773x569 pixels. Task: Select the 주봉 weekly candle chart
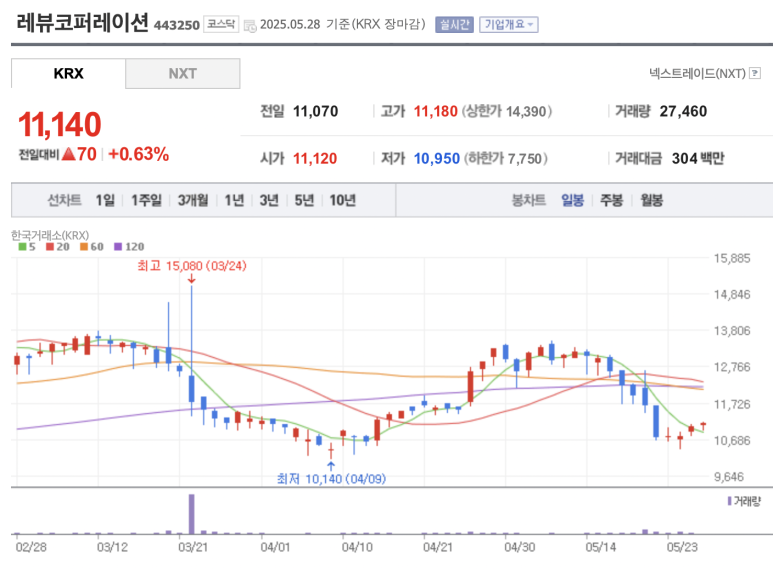coord(611,200)
